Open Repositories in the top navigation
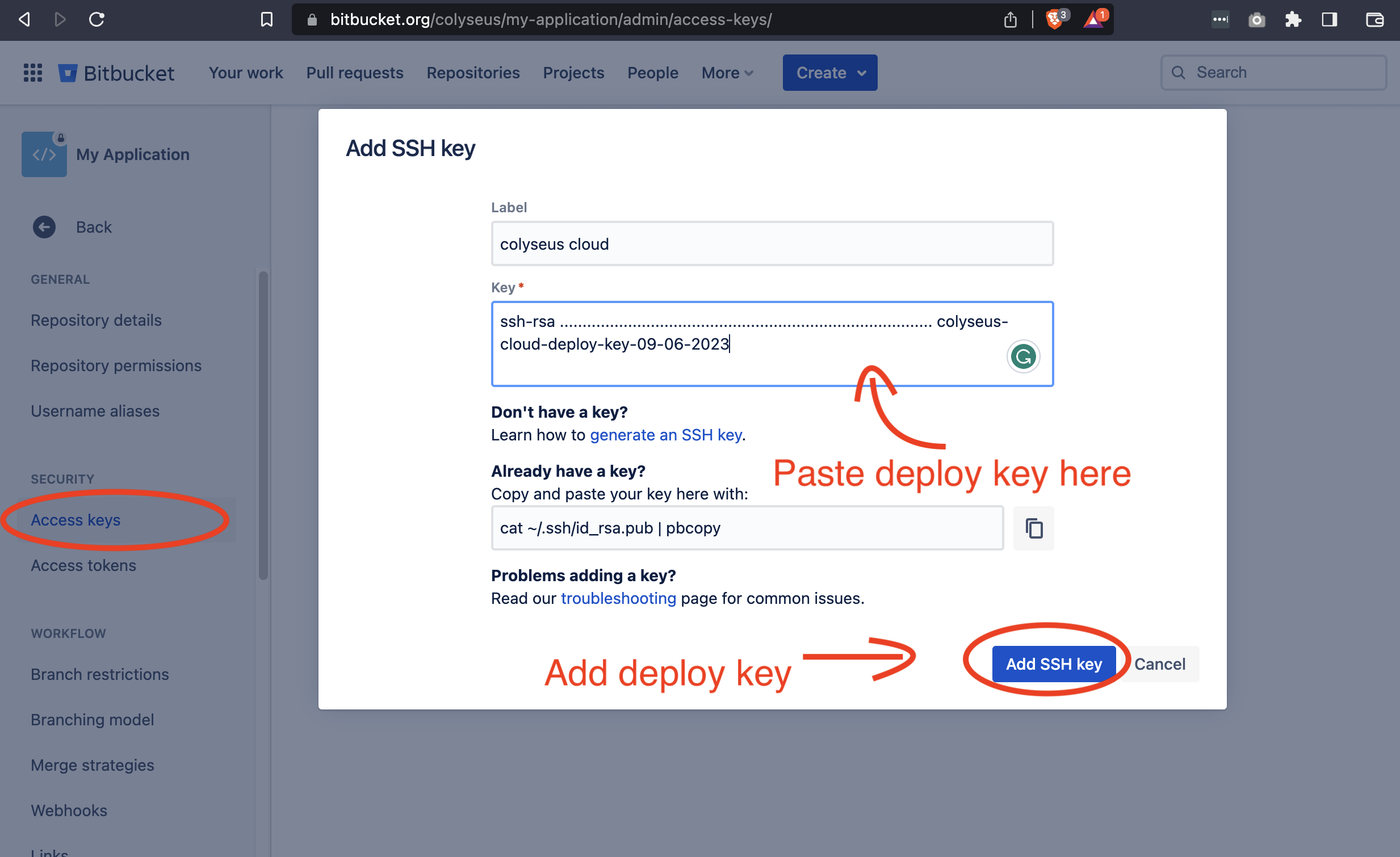Screen dimensions: 1400x857 [x=473, y=73]
